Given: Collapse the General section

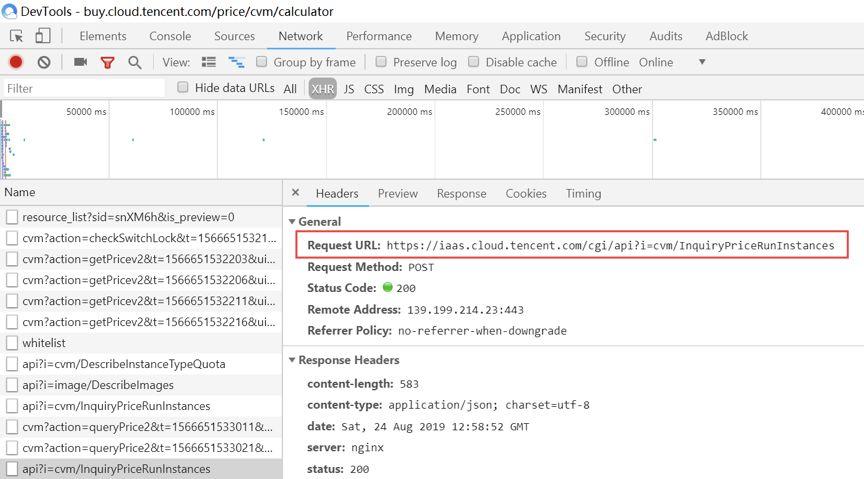Looking at the screenshot, I should pos(292,222).
